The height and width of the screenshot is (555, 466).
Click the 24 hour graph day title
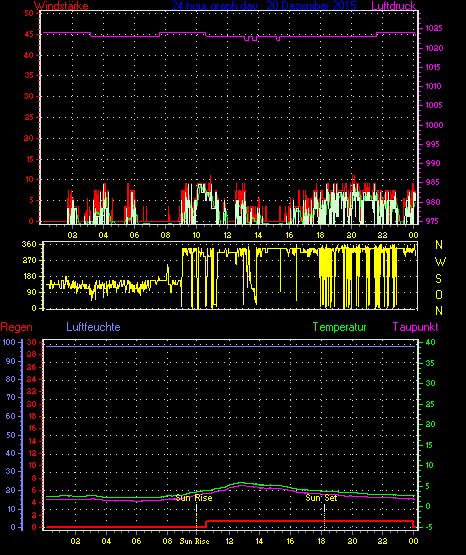[264, 6]
